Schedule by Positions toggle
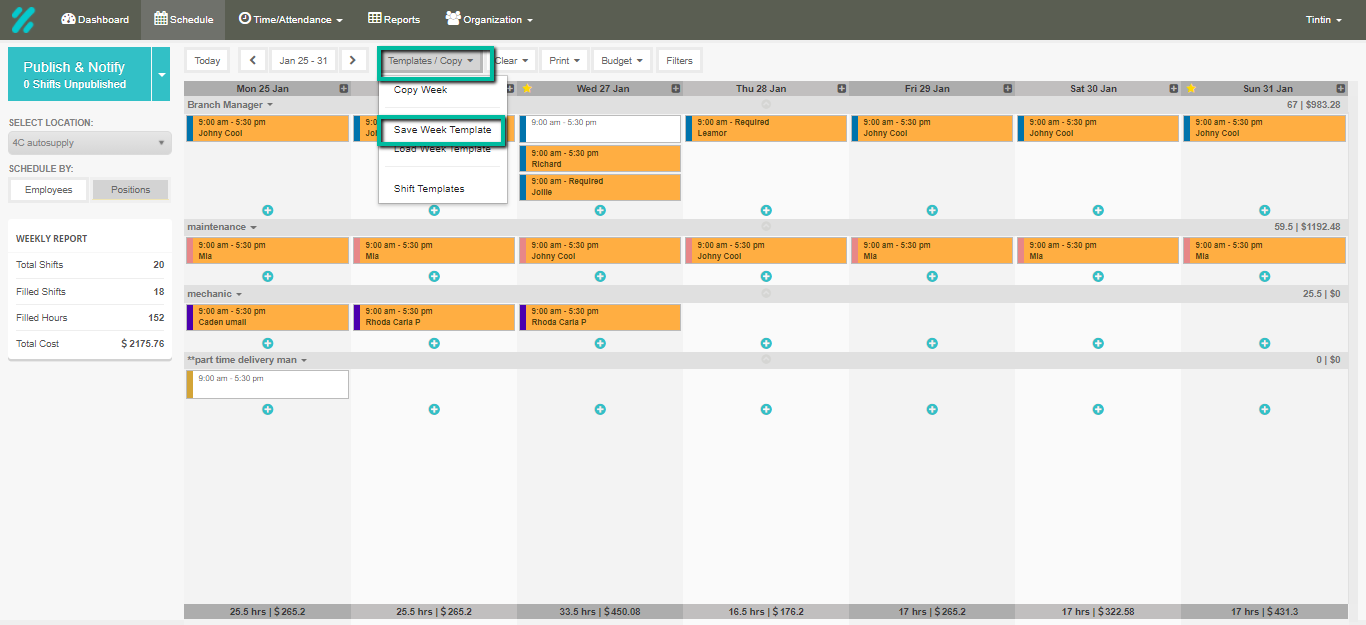This screenshot has height=625, width=1366. [x=130, y=189]
